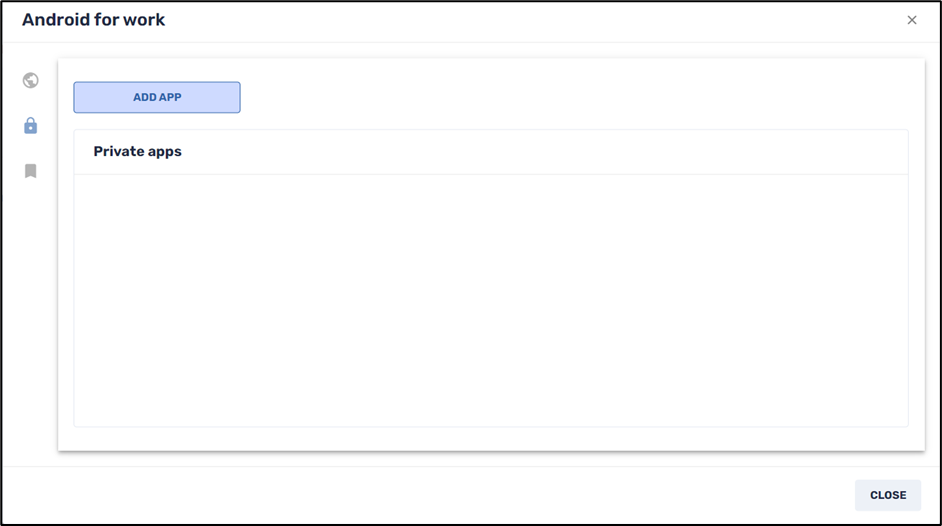Show private apps using the padlock icon
The width and height of the screenshot is (942, 526).
coord(31,126)
